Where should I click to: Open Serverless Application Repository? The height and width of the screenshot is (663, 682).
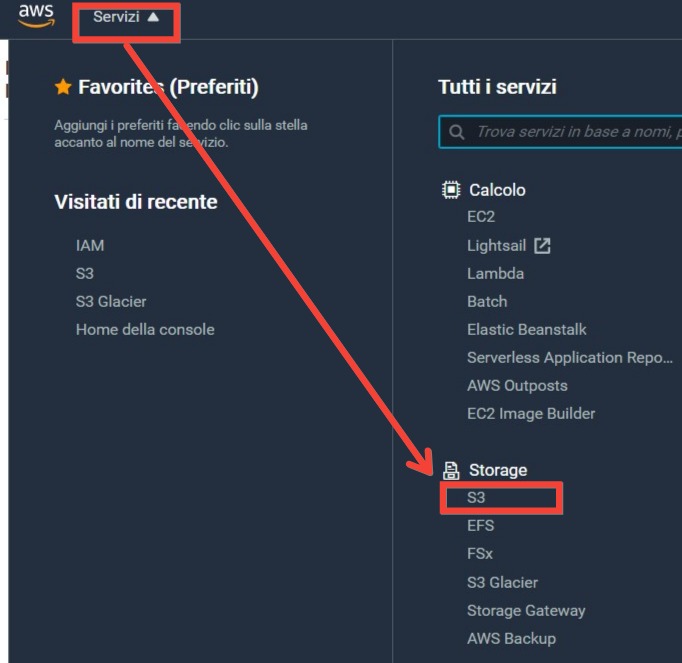tap(570, 358)
